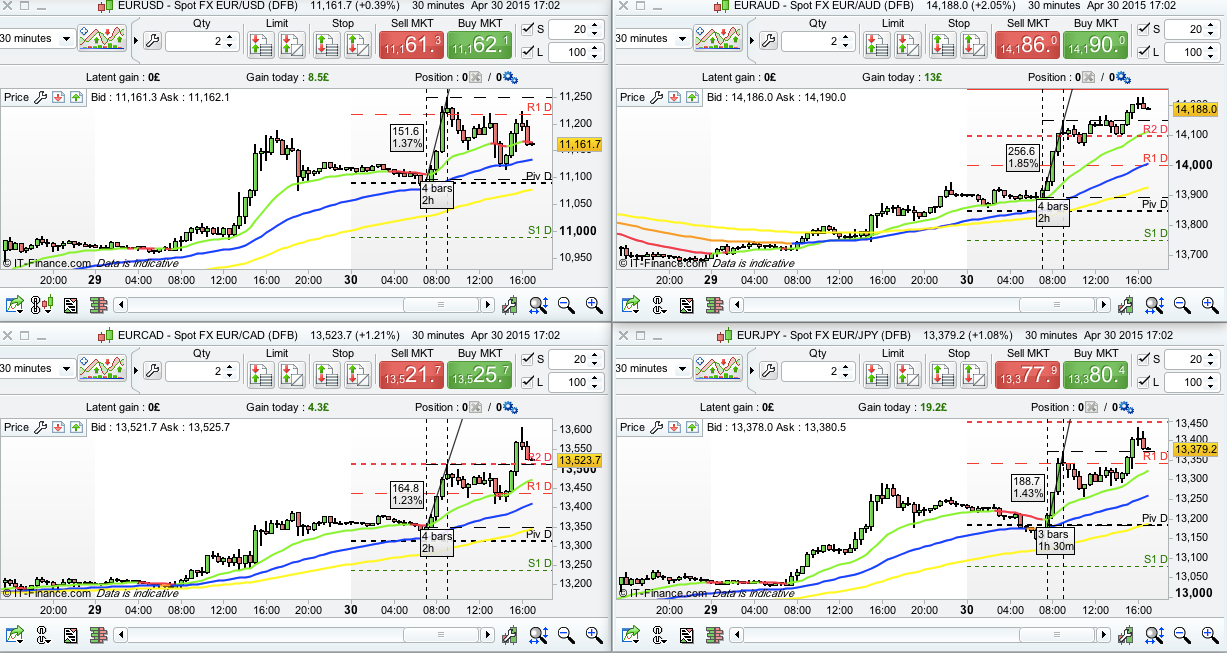
Task: Open drawing tools icon in EURAUD chart
Action: [x=1125, y=304]
